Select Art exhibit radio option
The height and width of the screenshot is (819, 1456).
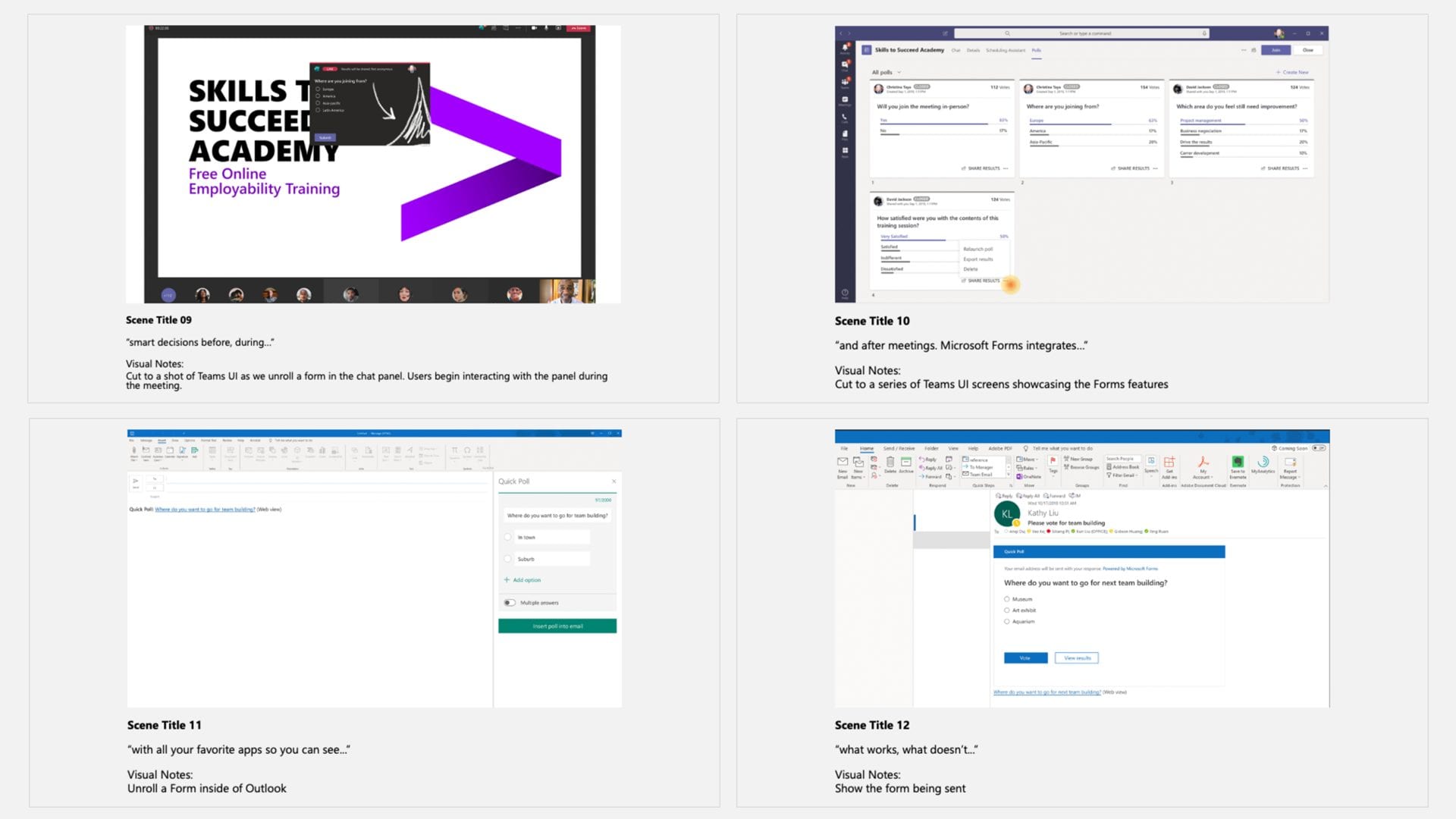(1007, 610)
